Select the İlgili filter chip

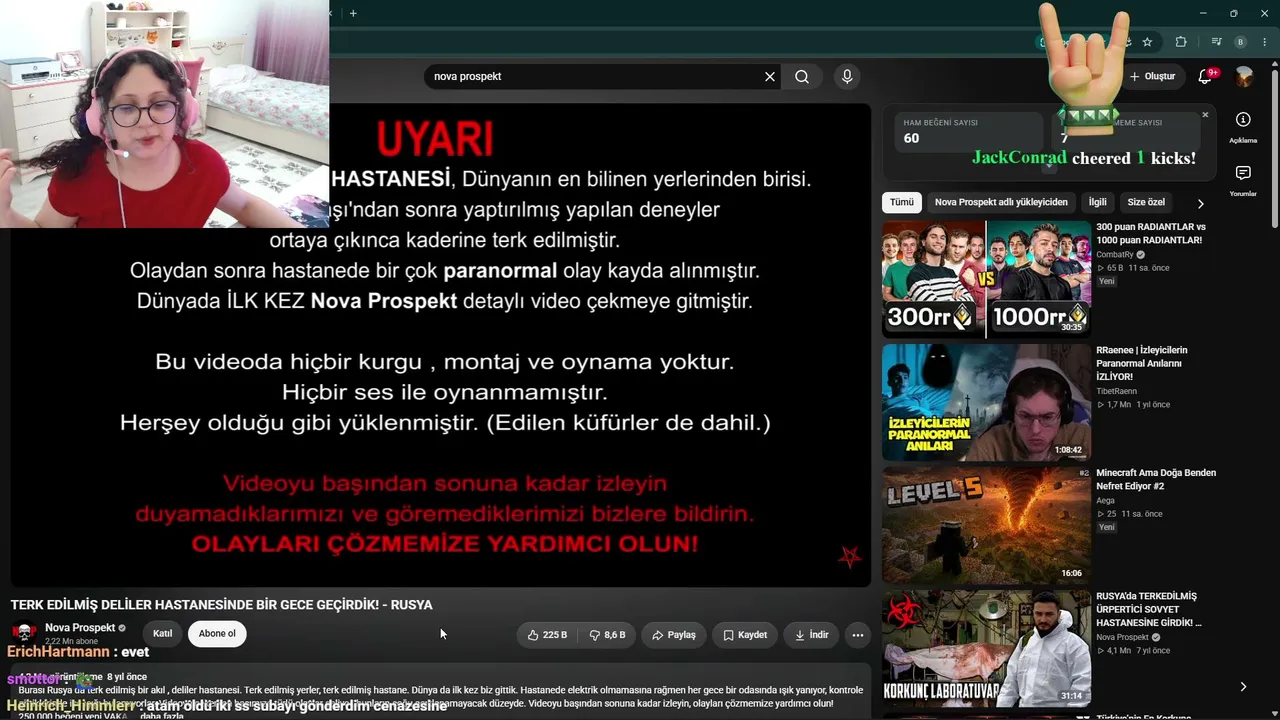(x=1098, y=202)
